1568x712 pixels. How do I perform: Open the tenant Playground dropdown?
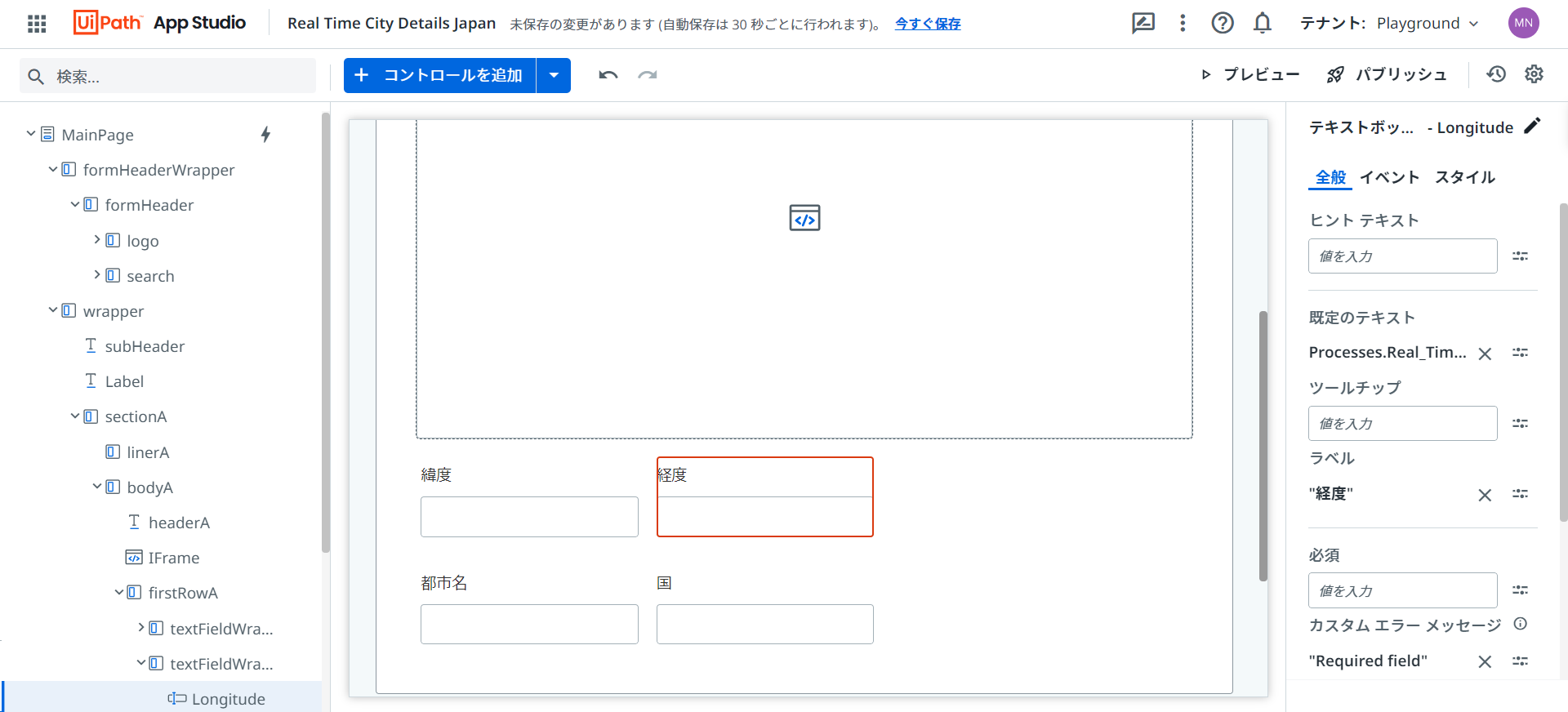[1428, 24]
